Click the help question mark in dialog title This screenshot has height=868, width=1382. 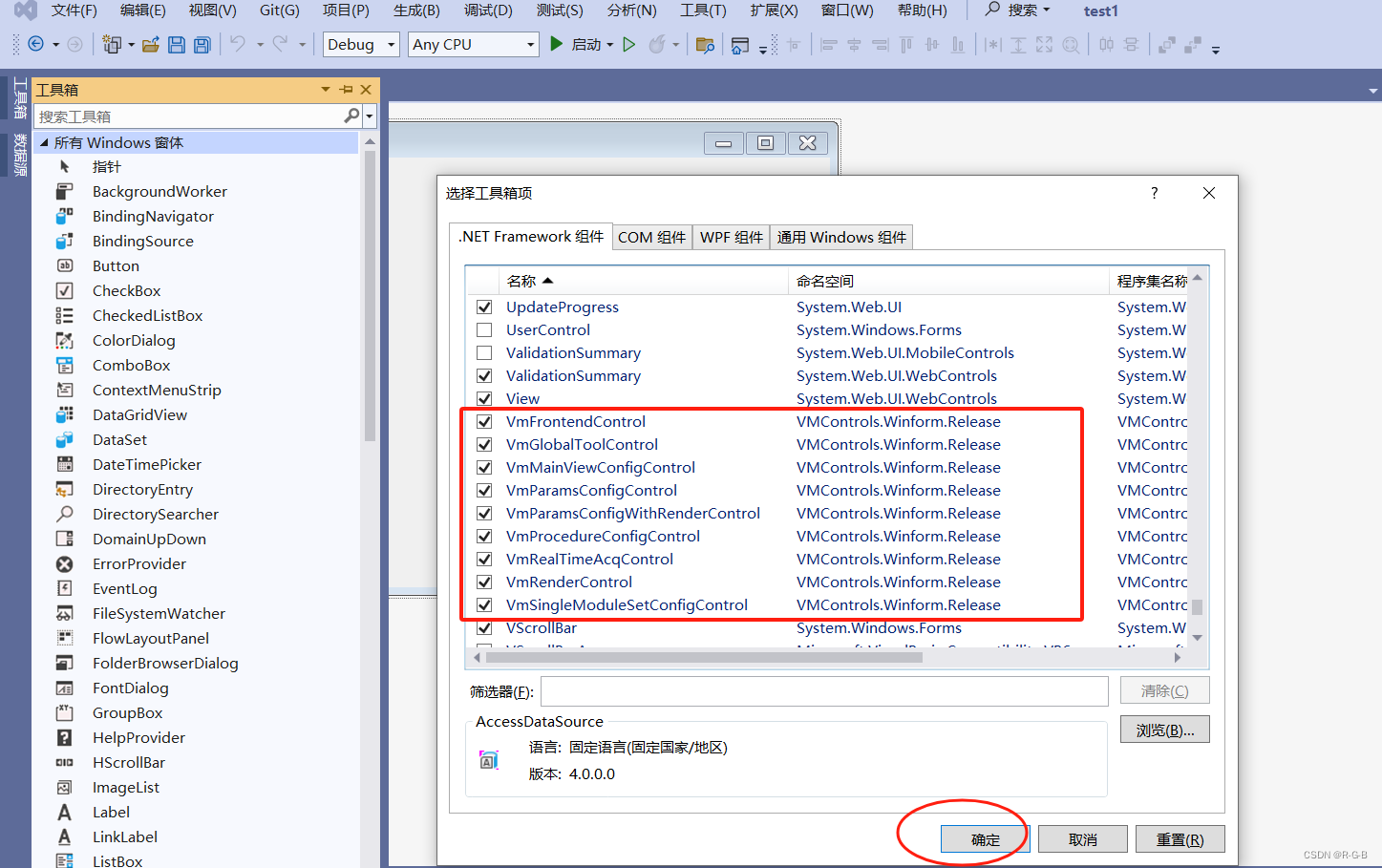1155,193
